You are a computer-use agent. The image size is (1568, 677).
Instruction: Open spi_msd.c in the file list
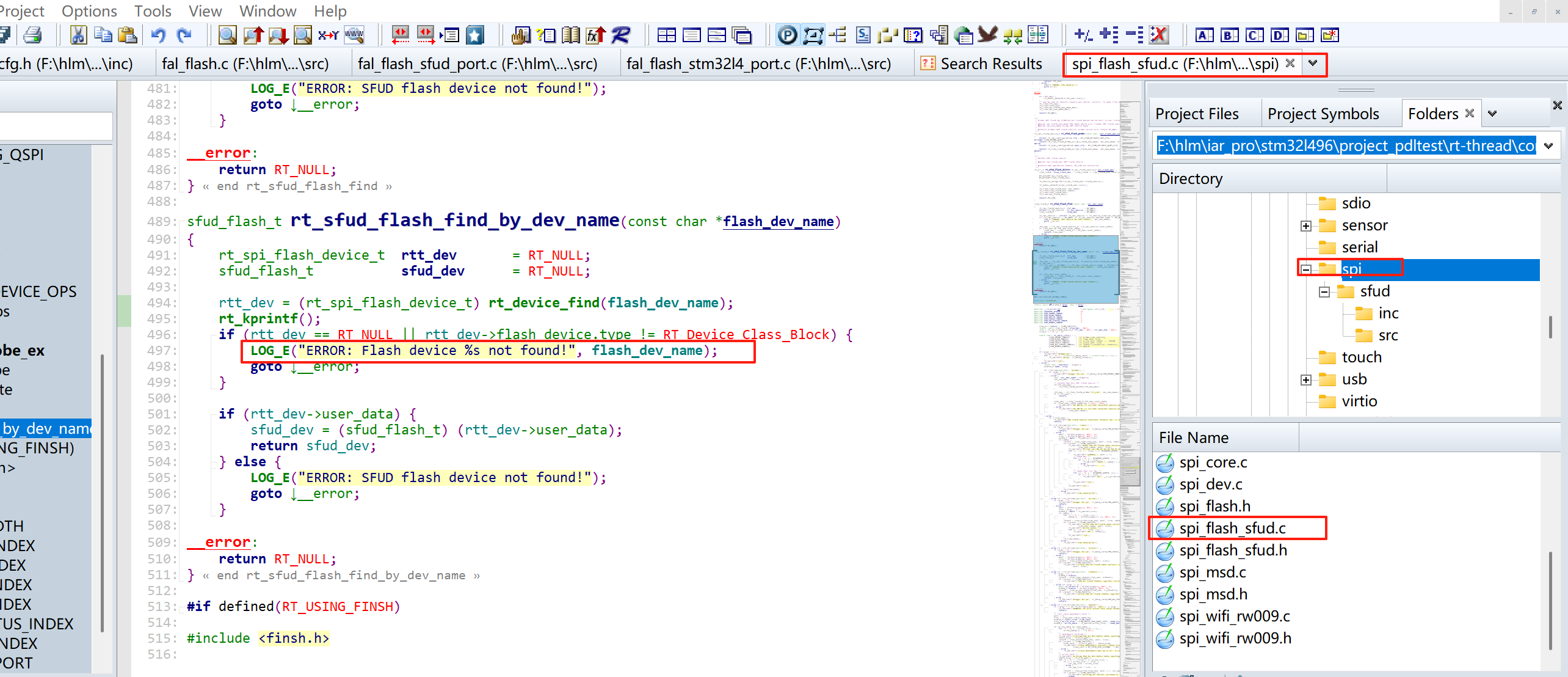click(x=1212, y=573)
